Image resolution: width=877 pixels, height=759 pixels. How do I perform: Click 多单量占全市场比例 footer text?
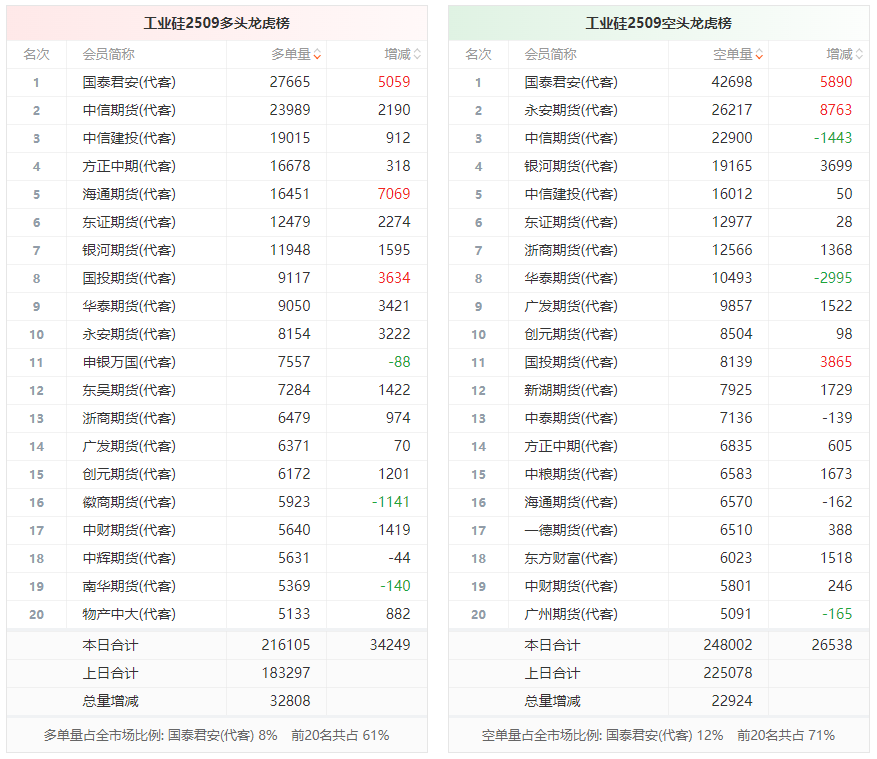coord(216,736)
